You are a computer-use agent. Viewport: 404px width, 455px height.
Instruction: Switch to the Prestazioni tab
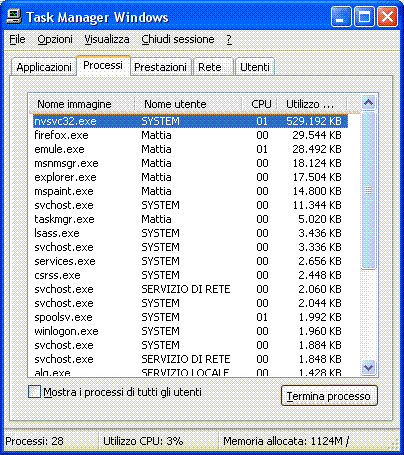[160, 67]
